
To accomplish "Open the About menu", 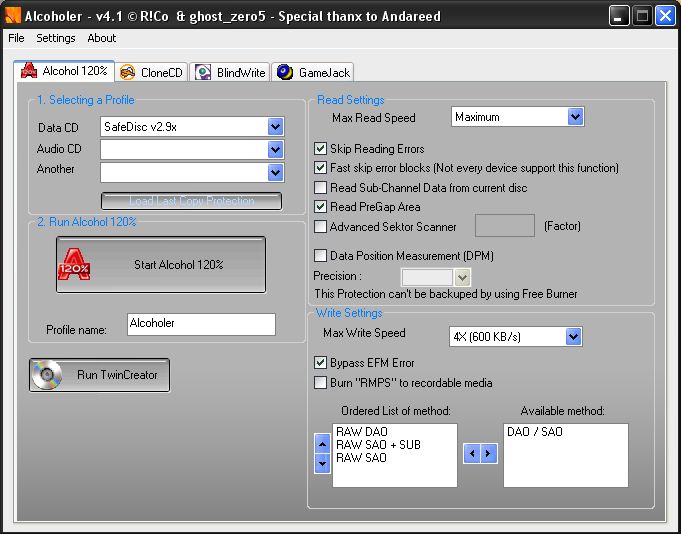I will pyautogui.click(x=102, y=38).
